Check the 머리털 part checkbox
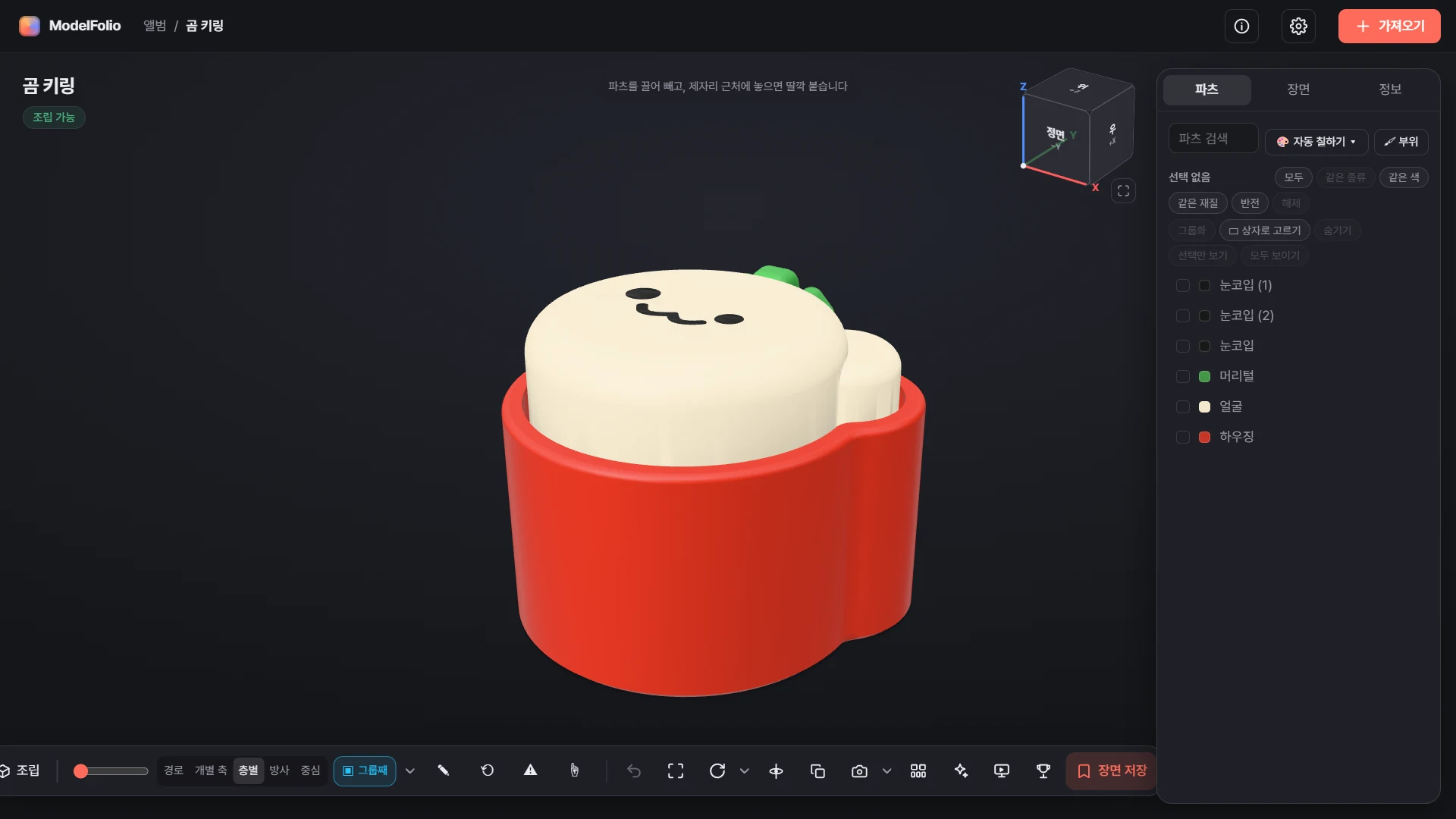This screenshot has height=819, width=1456. click(1182, 377)
